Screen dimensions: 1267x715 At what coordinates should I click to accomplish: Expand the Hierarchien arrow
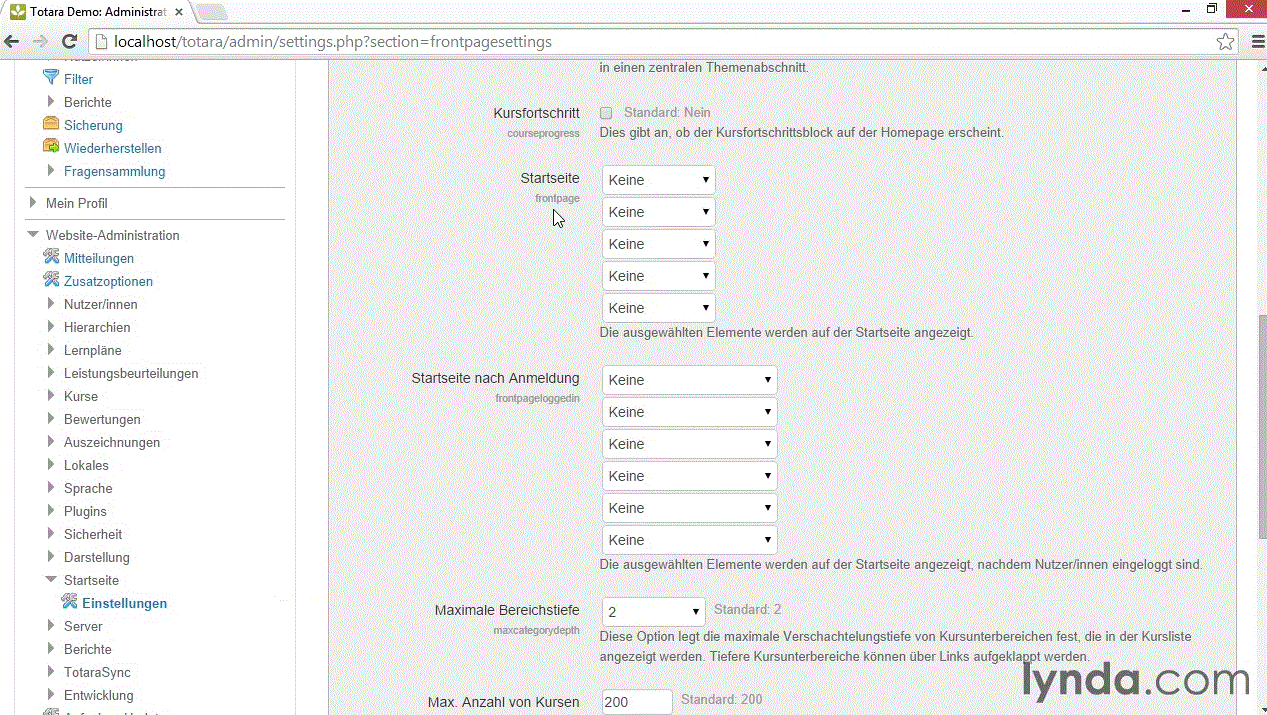[51, 327]
